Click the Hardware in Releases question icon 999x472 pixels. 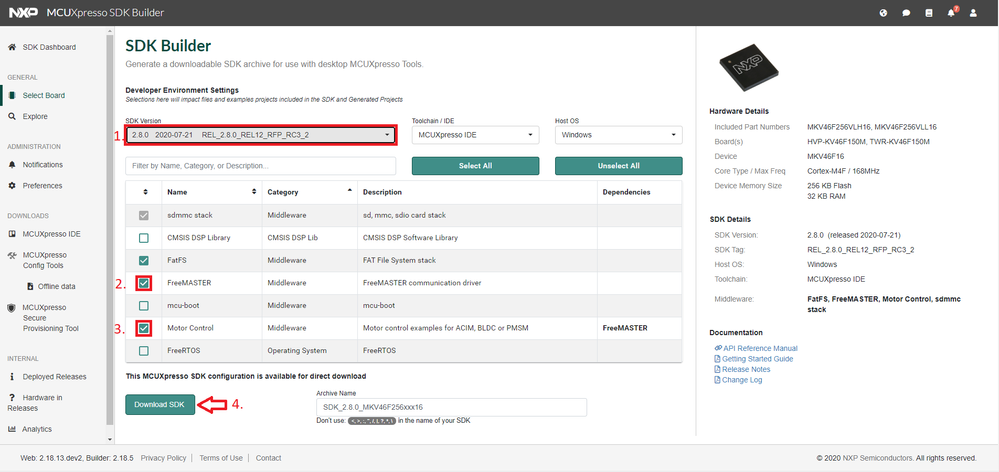click(11, 397)
